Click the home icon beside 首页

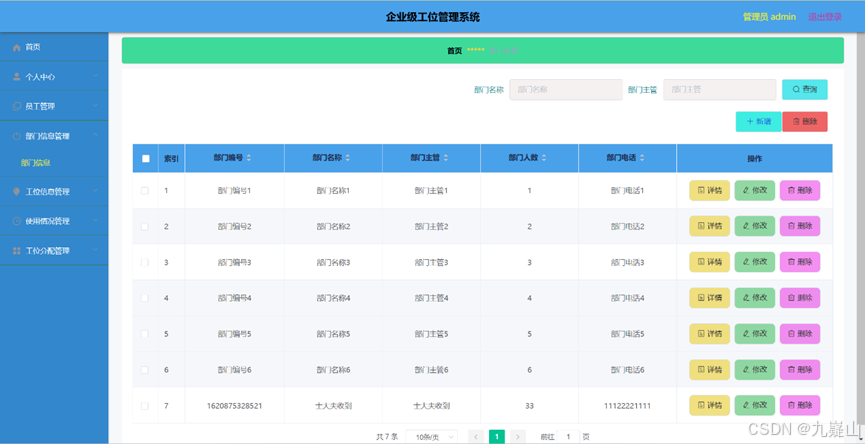point(17,47)
